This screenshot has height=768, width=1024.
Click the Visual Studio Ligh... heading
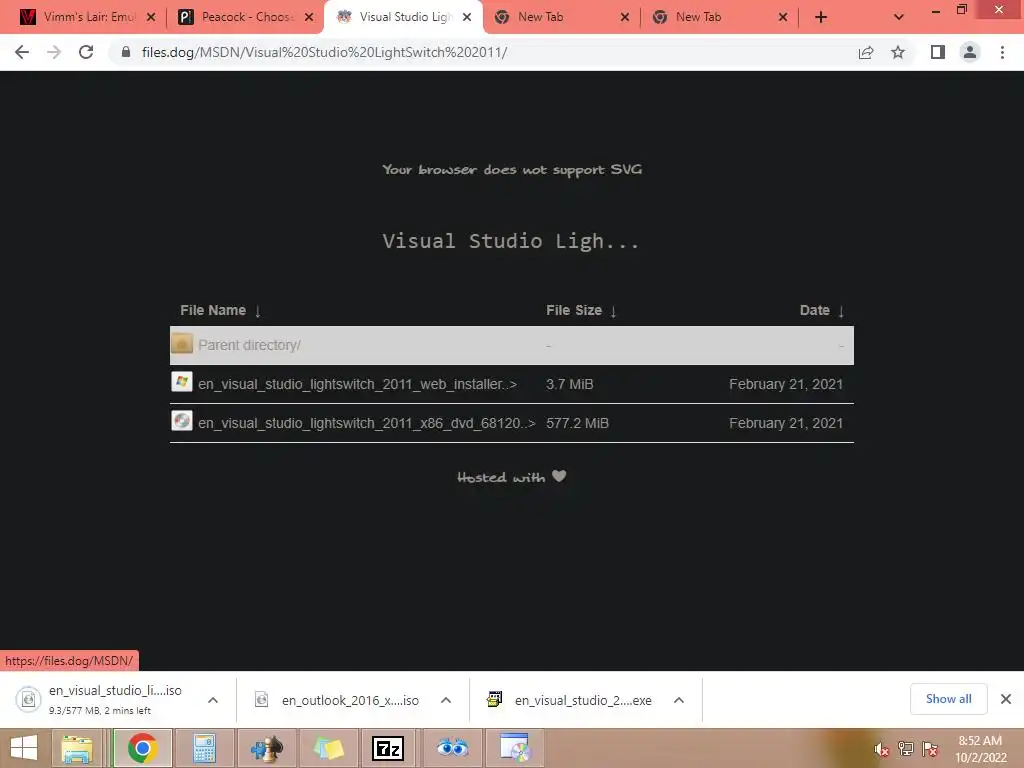[x=511, y=241]
